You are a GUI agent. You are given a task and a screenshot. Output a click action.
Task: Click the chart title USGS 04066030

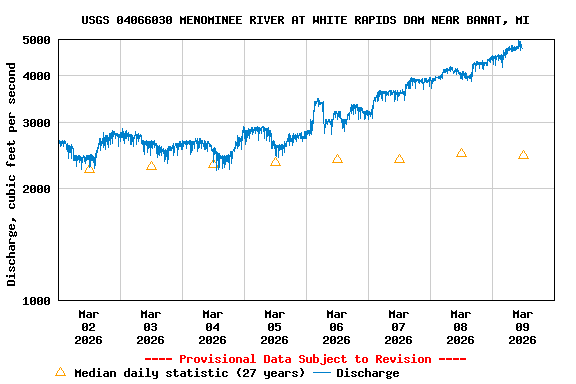point(305,20)
